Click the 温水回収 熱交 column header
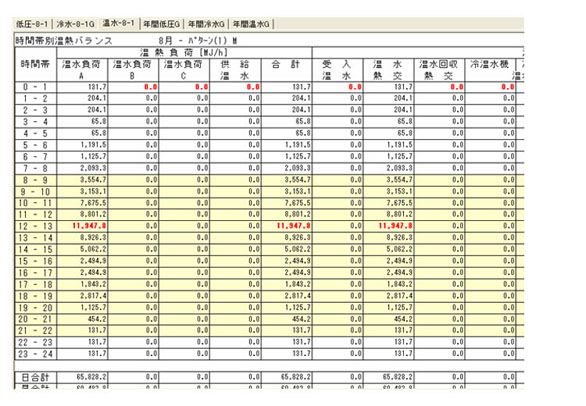Image resolution: width=586 pixels, height=406 pixels. [440, 70]
